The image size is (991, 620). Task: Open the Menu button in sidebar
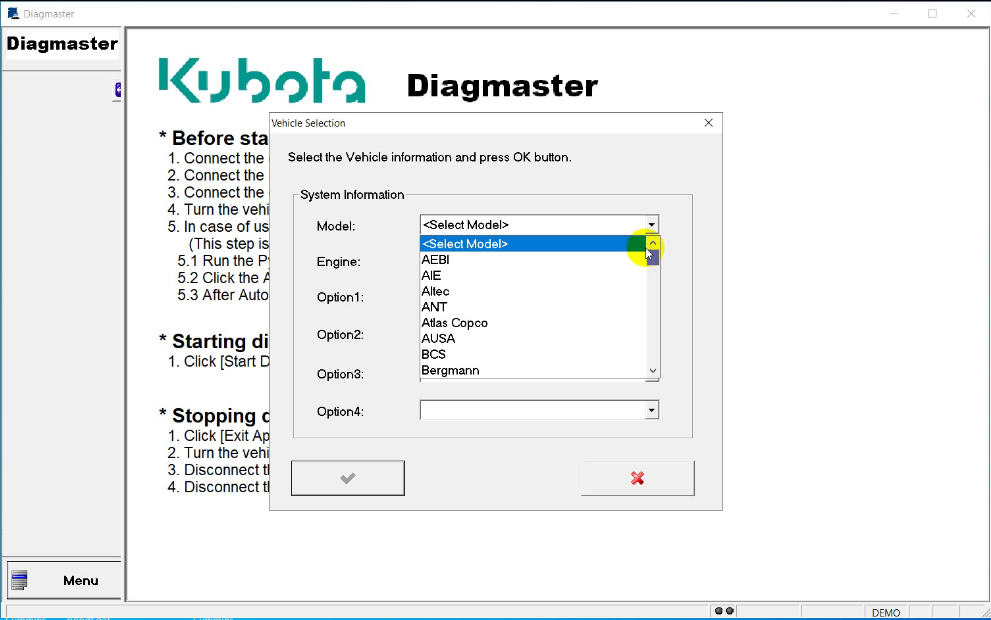(63, 580)
